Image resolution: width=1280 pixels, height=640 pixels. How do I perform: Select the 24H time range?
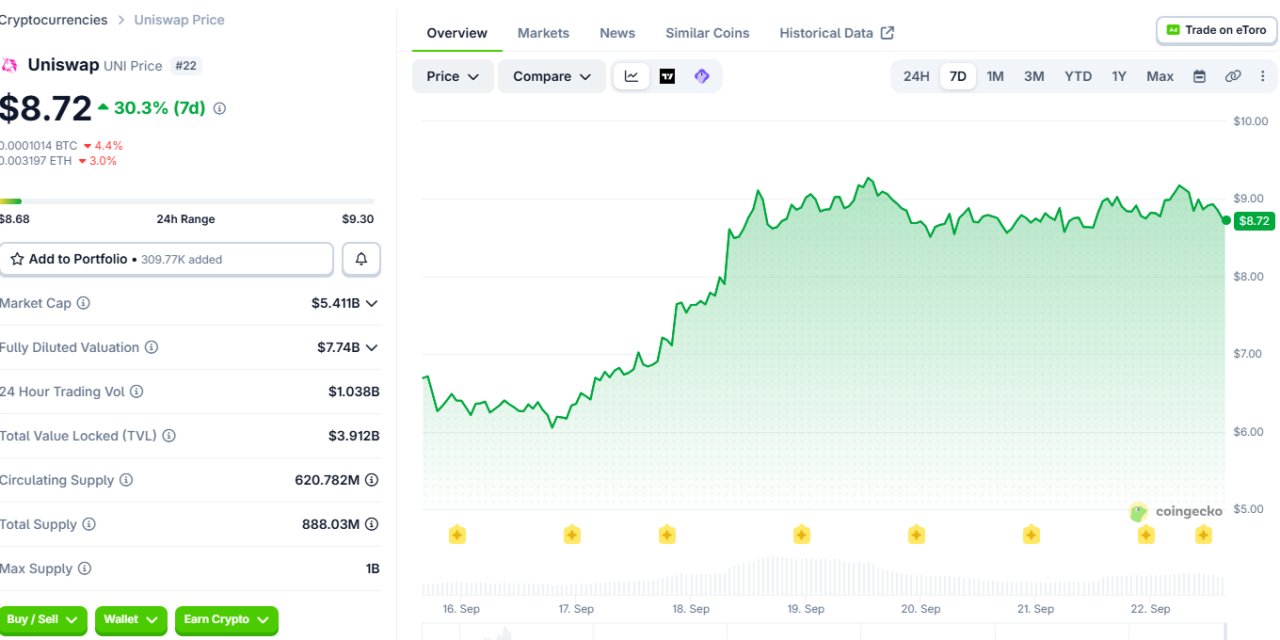tap(916, 76)
